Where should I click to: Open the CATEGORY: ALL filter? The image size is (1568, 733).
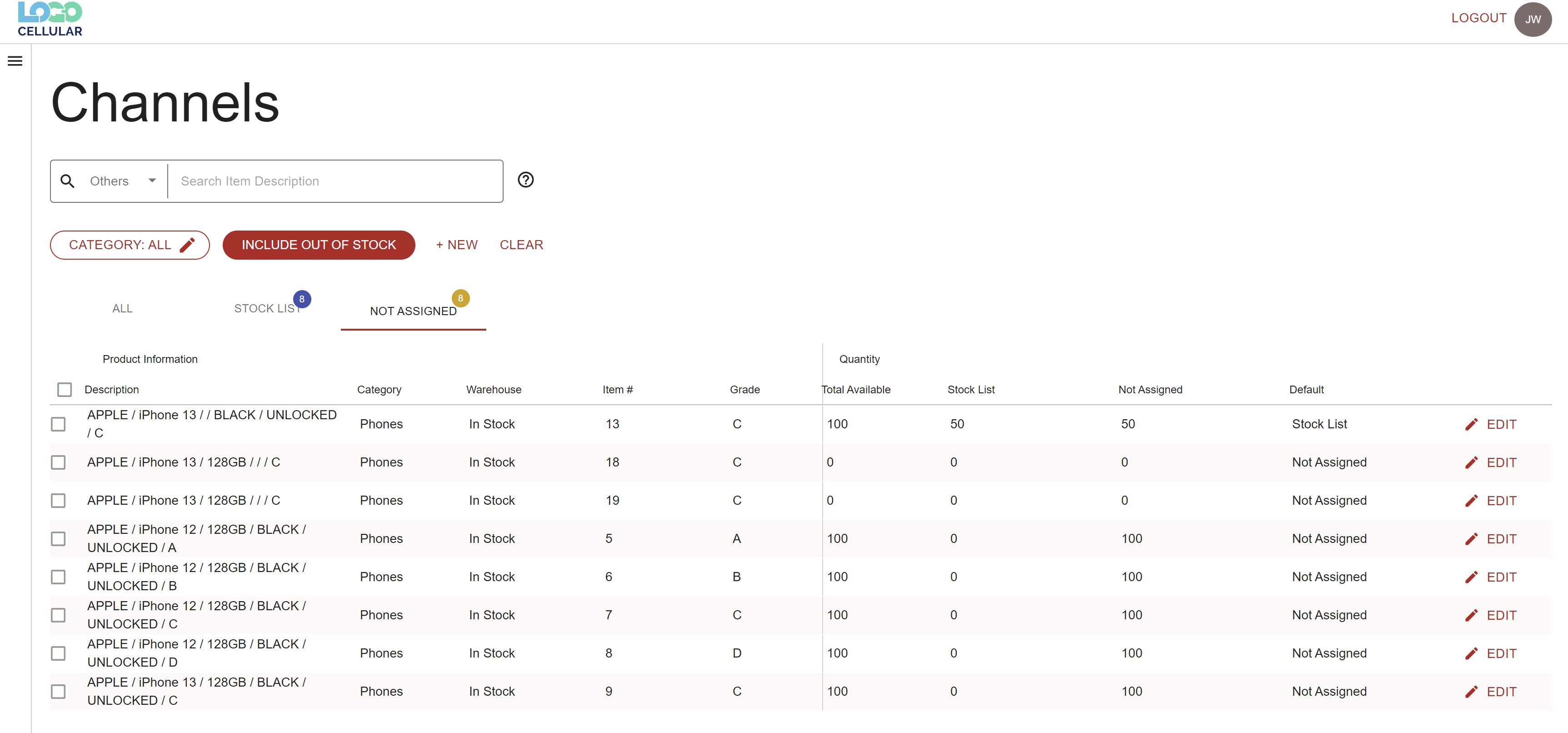pyautogui.click(x=130, y=245)
